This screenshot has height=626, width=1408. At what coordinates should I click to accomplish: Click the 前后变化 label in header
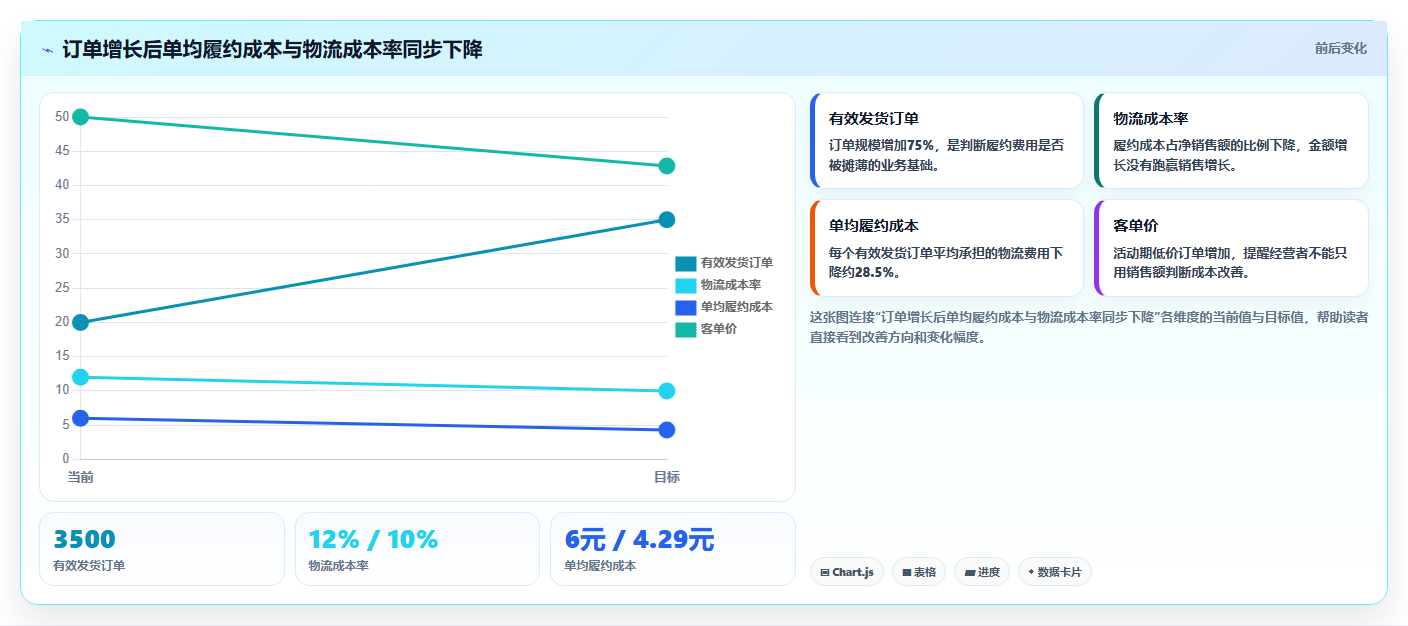(x=1340, y=48)
